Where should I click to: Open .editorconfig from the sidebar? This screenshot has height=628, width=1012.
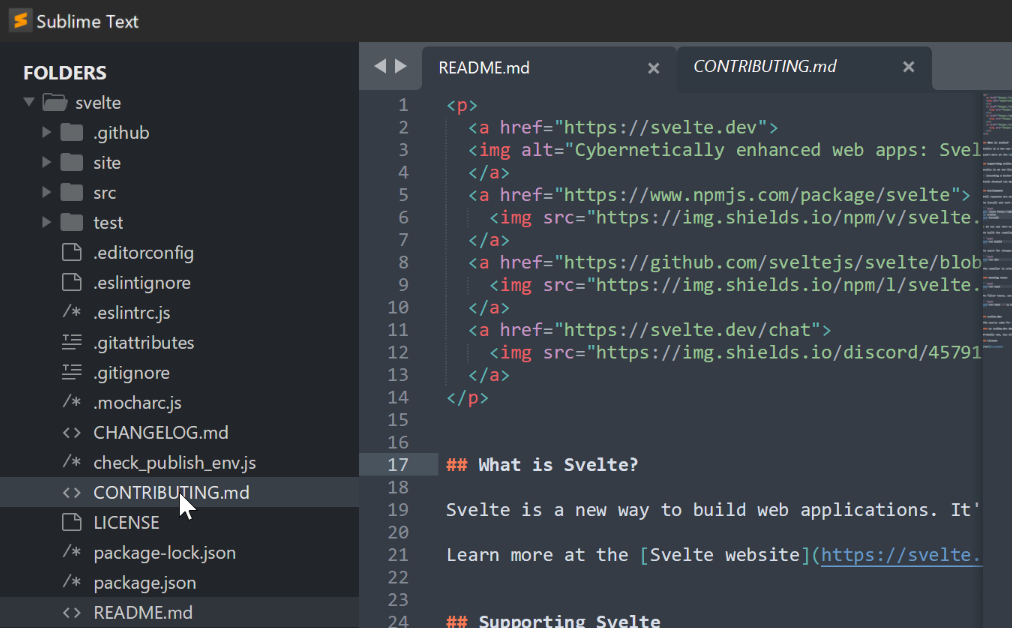143,252
